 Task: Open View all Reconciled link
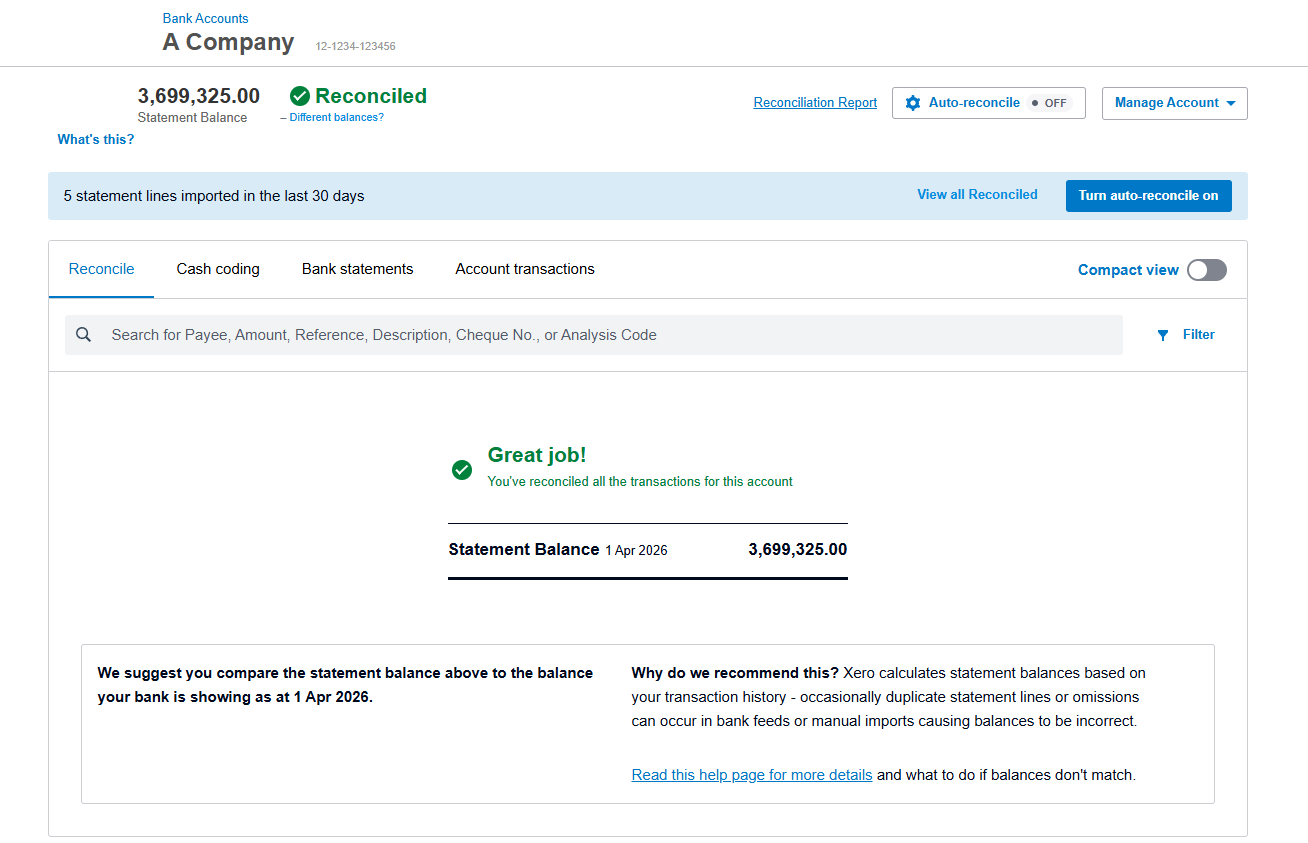(977, 195)
